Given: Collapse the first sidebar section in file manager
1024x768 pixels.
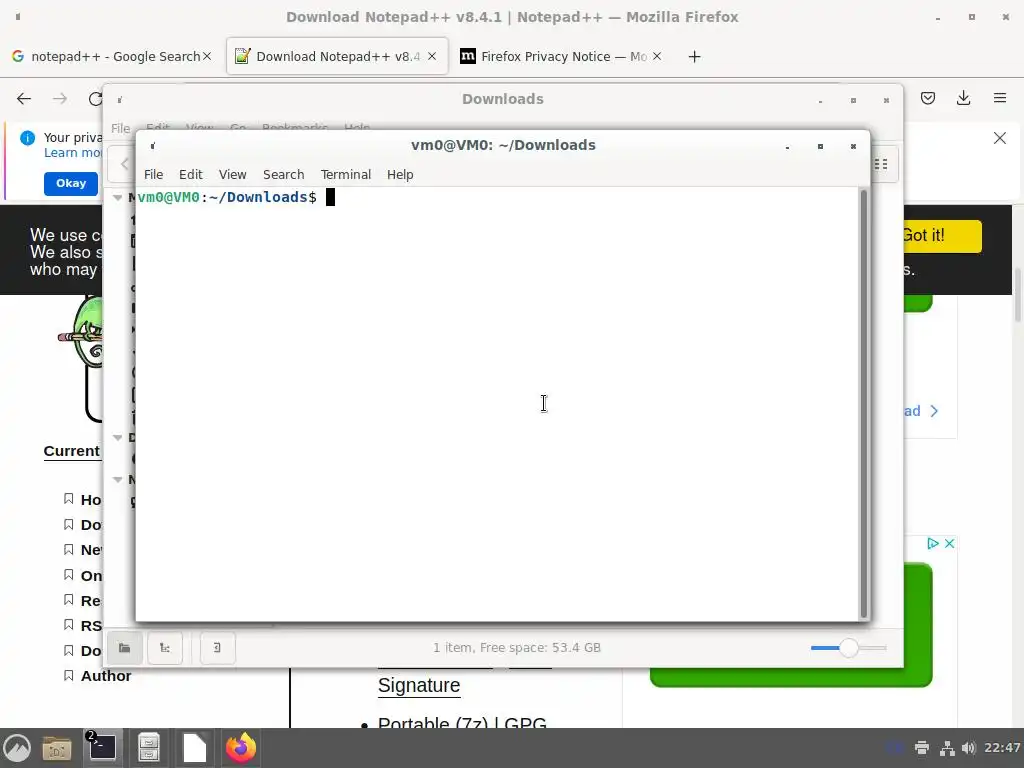Looking at the screenshot, I should (x=118, y=197).
